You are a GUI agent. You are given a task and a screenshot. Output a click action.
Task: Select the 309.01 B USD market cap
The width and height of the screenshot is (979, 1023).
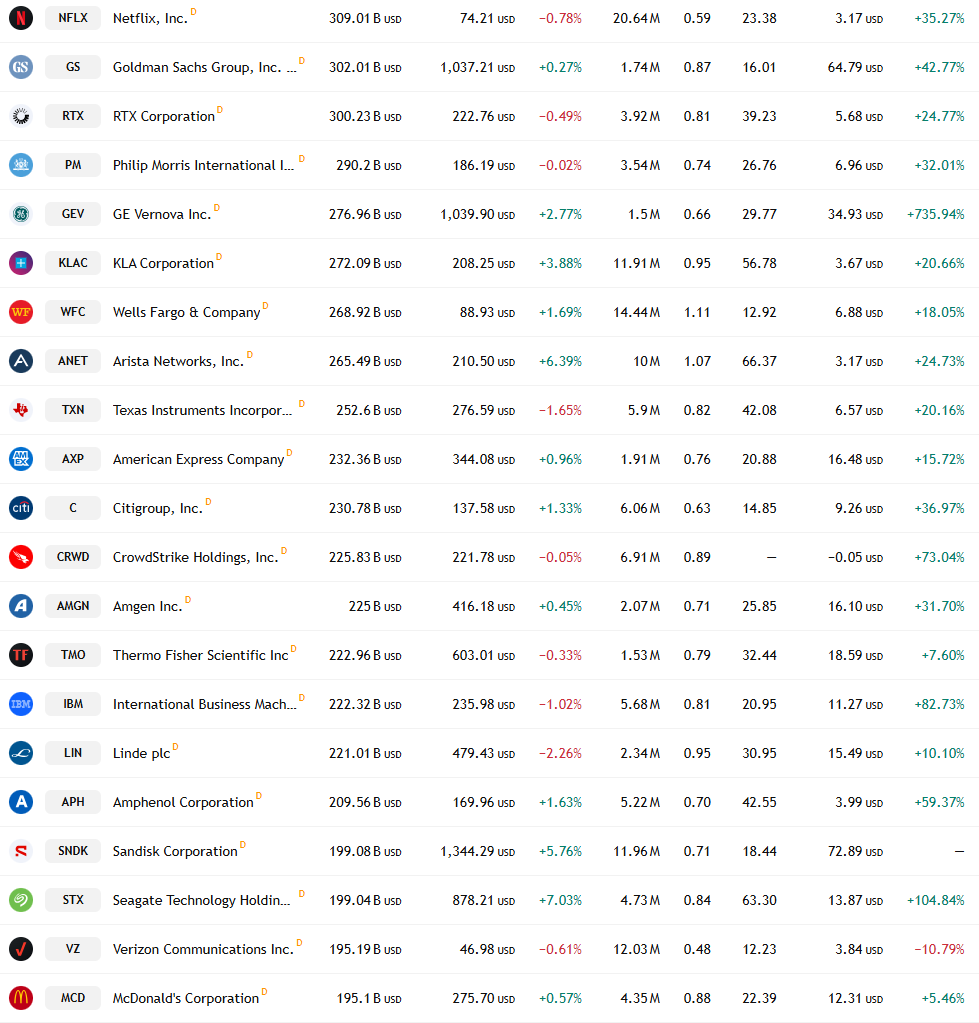tap(365, 18)
